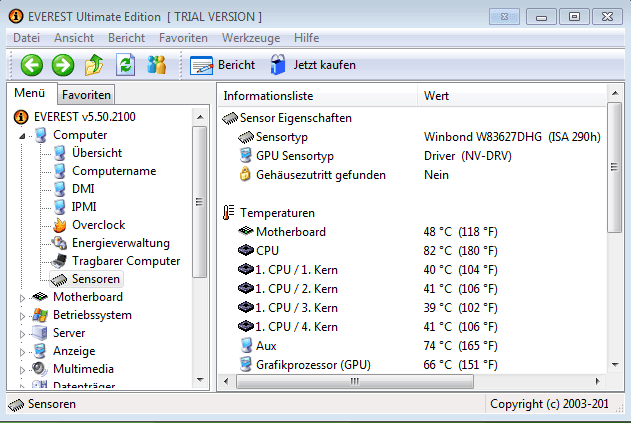
Task: Click the horizontal scrollbar thumb
Action: pos(355,381)
